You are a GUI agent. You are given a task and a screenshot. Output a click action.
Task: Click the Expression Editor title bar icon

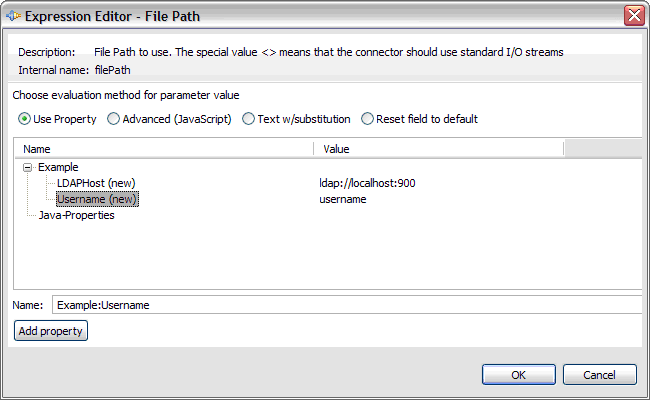click(x=13, y=16)
